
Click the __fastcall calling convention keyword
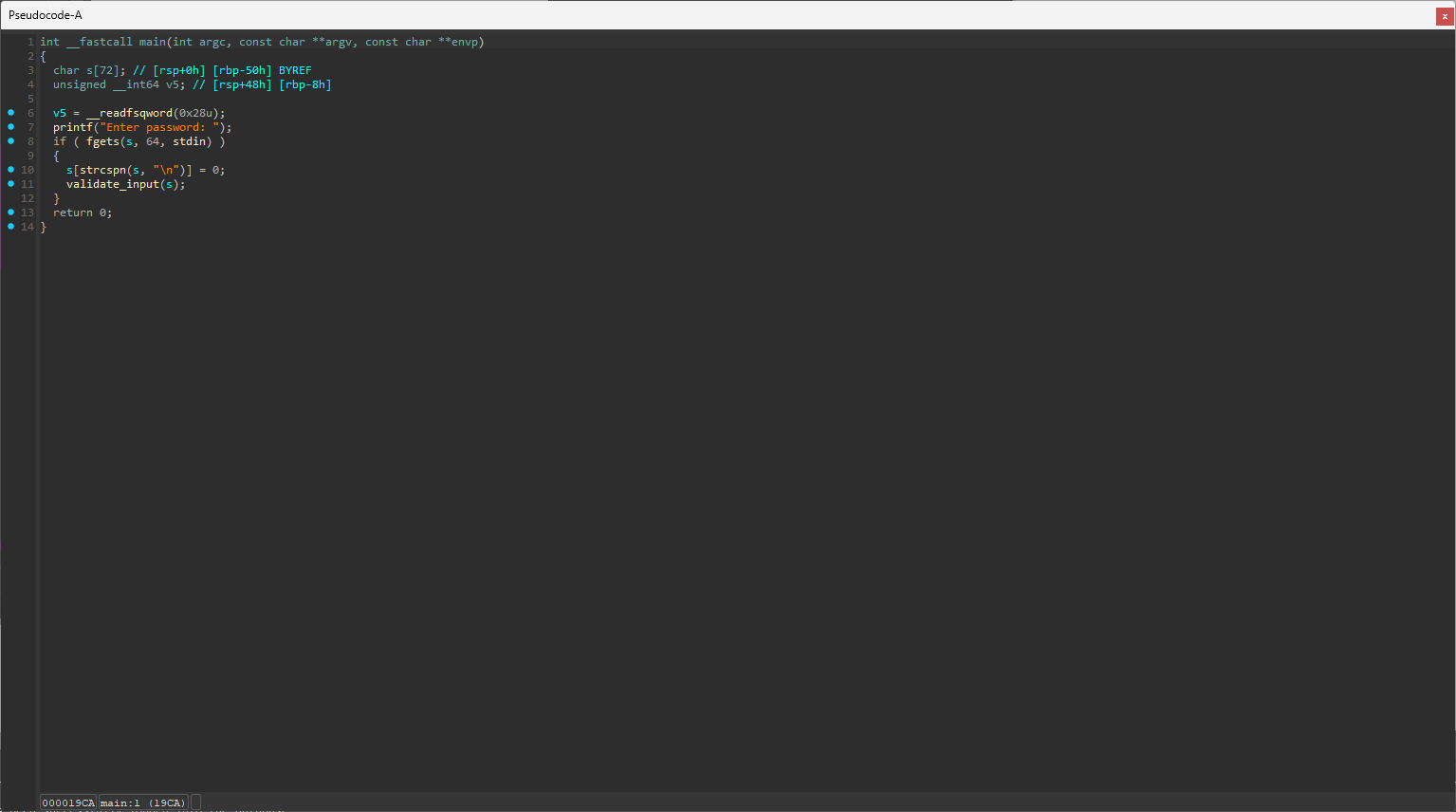pos(100,42)
